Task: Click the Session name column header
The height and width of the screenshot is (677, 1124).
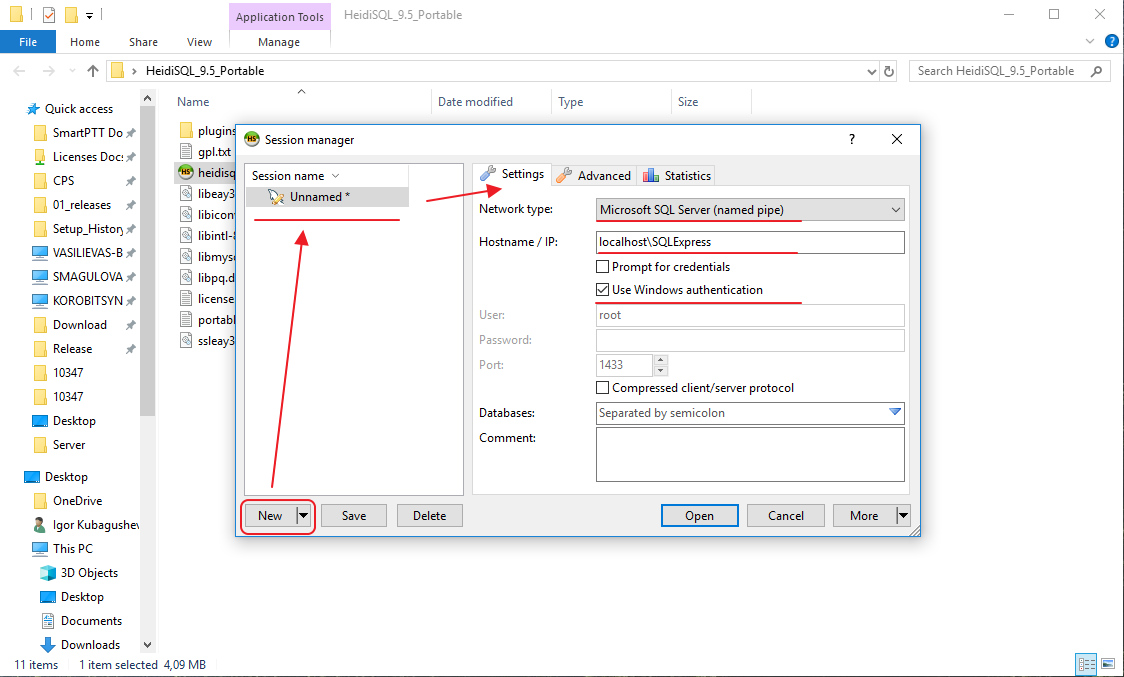Action: (x=327, y=176)
